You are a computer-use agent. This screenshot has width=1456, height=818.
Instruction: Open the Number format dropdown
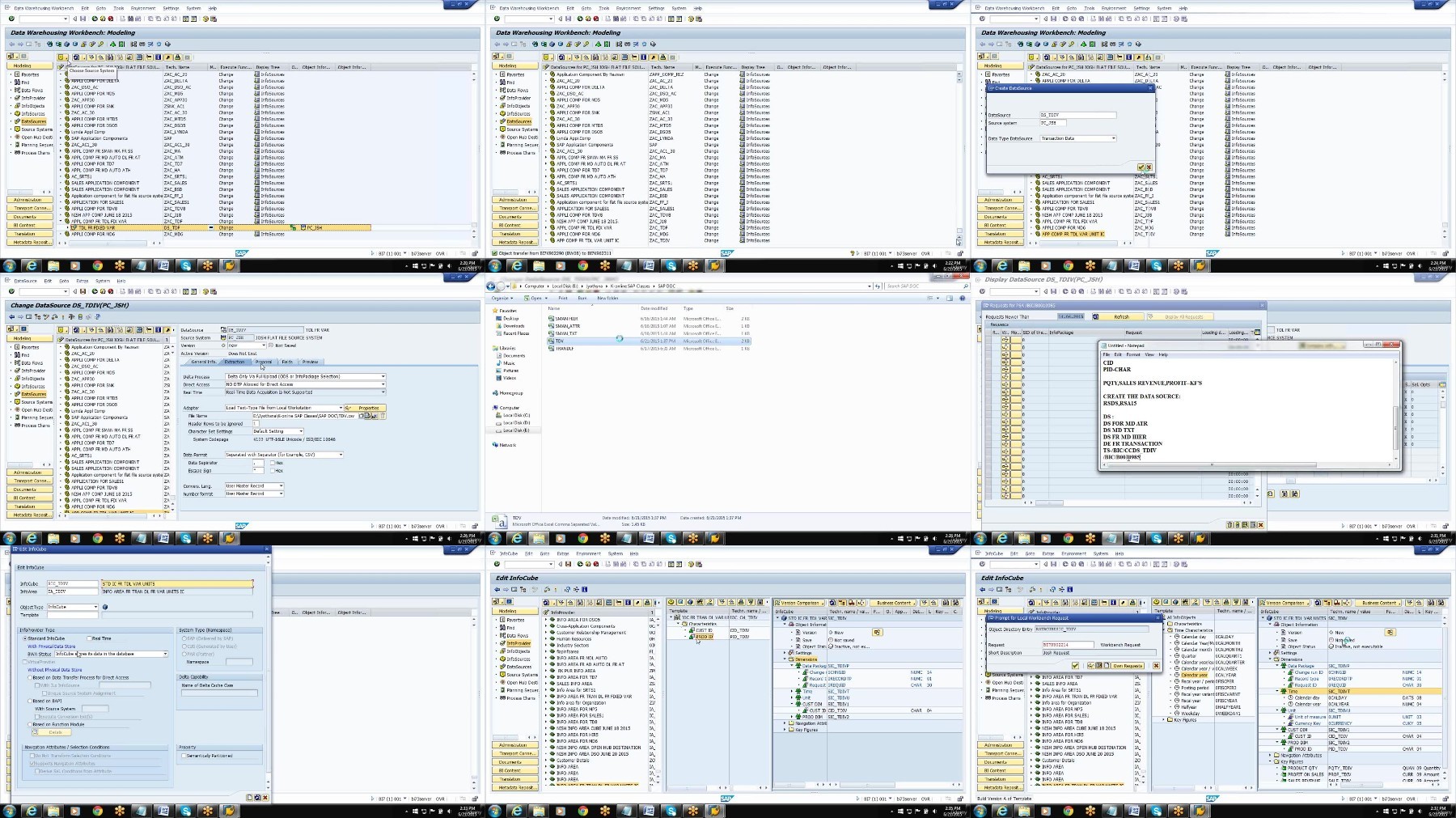(281, 494)
